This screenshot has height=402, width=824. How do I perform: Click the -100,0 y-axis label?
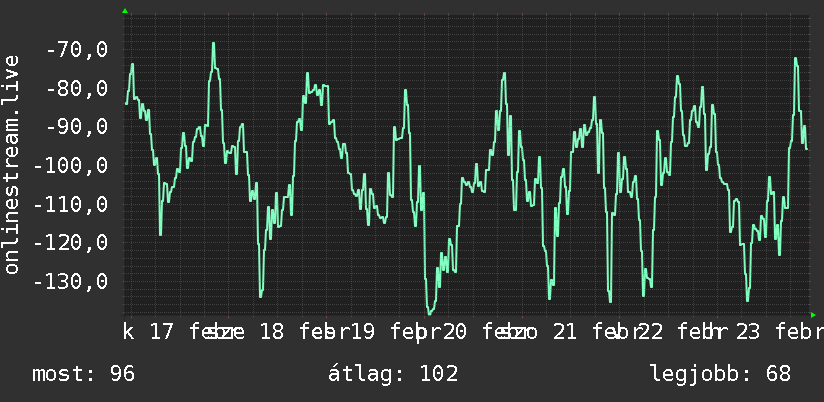point(71,166)
